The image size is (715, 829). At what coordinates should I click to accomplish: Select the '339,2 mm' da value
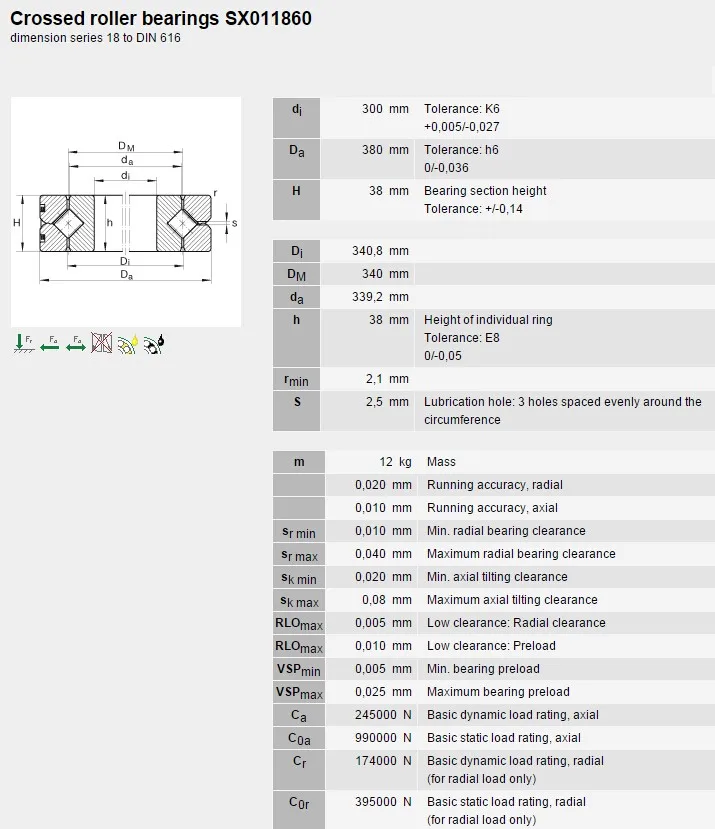[380, 297]
